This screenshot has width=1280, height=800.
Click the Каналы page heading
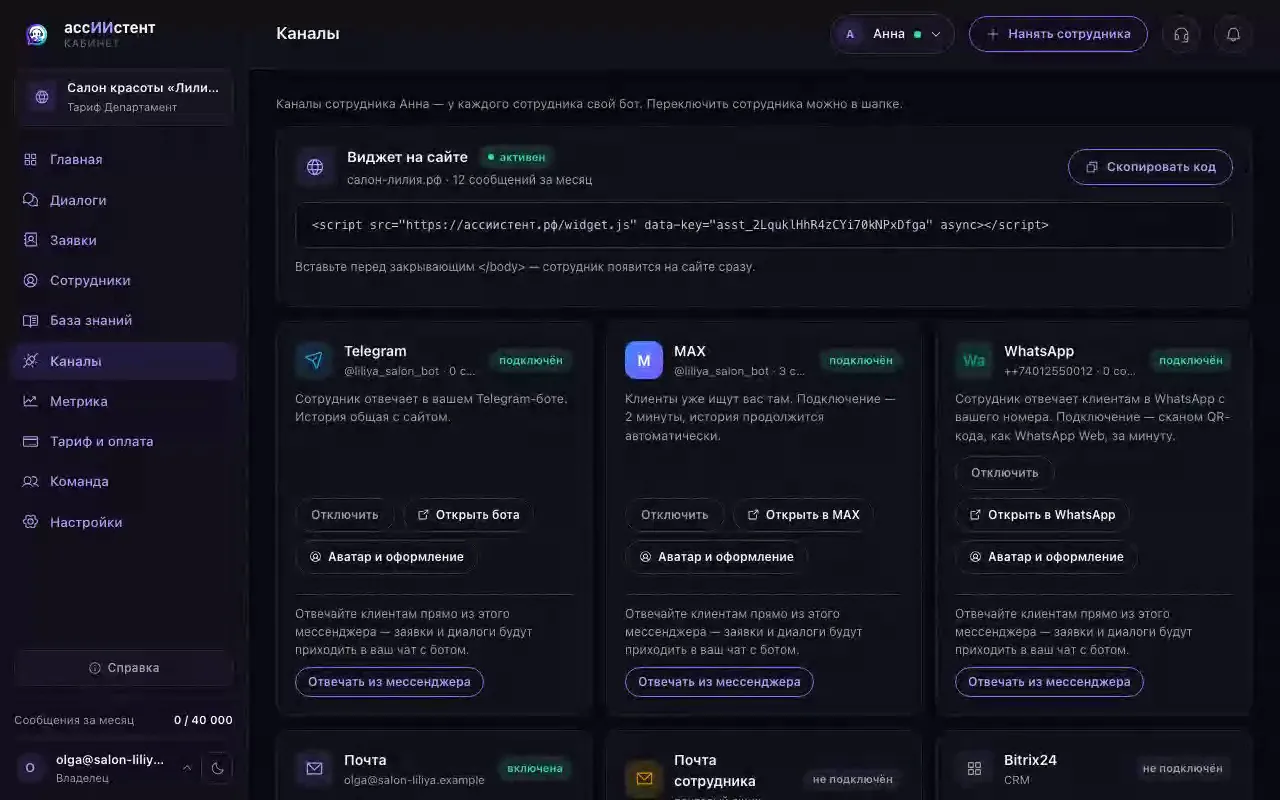308,34
